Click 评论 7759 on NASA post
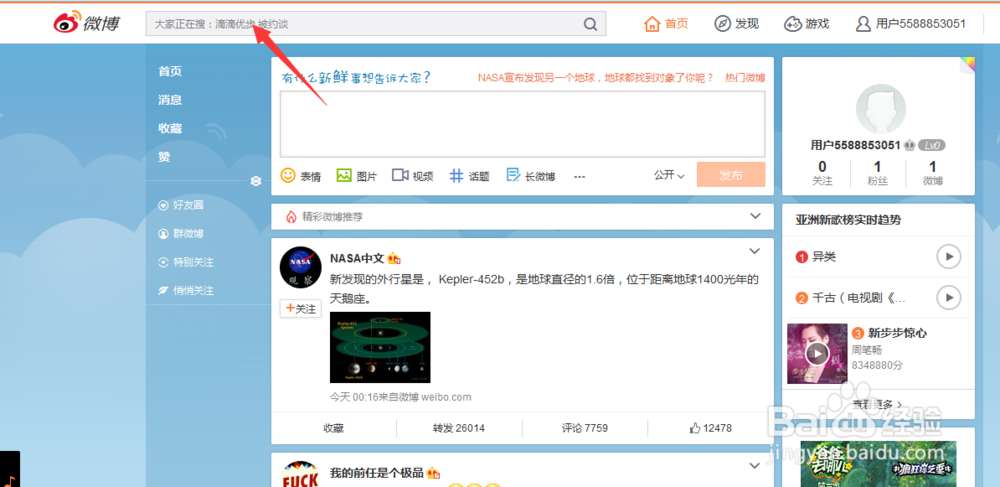 [x=585, y=428]
